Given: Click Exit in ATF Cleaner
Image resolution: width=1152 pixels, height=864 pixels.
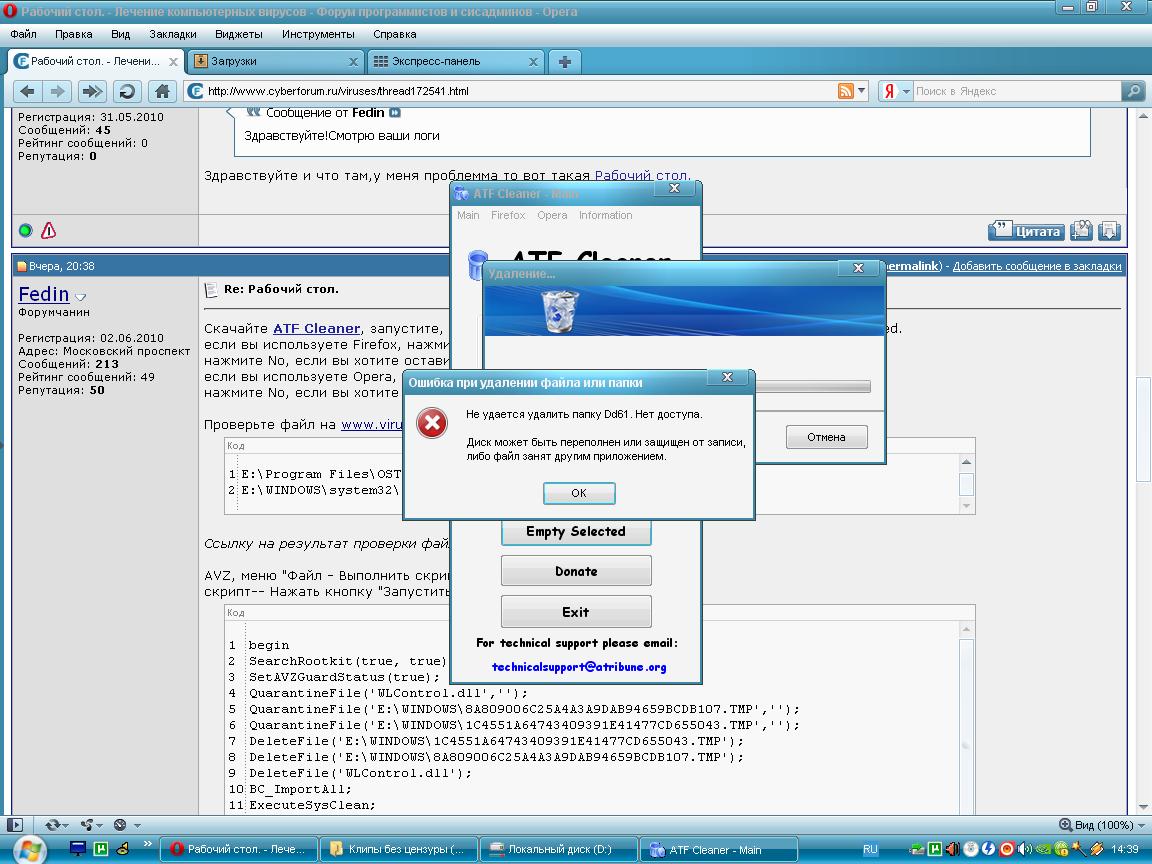Looking at the screenshot, I should pyautogui.click(x=576, y=611).
